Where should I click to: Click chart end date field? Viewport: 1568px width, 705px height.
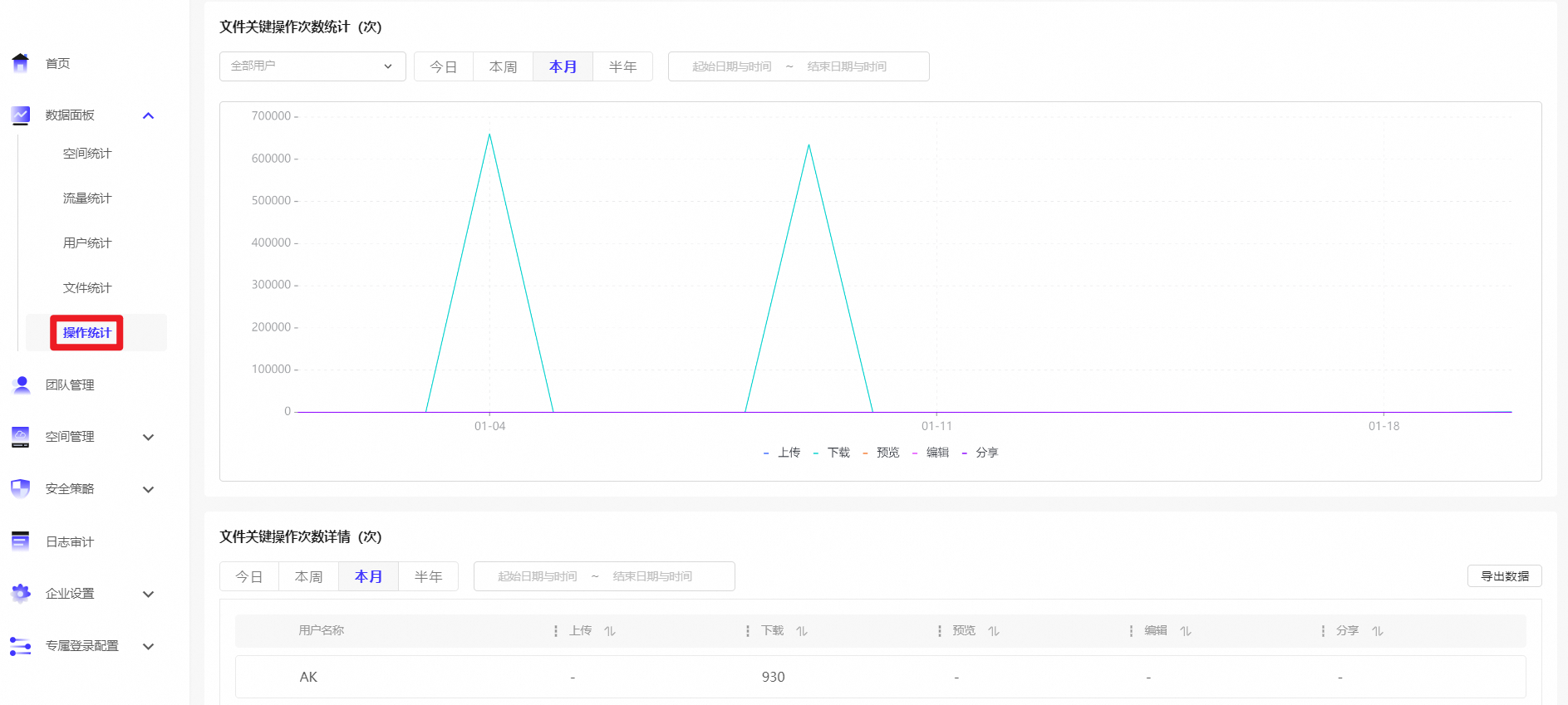847,66
